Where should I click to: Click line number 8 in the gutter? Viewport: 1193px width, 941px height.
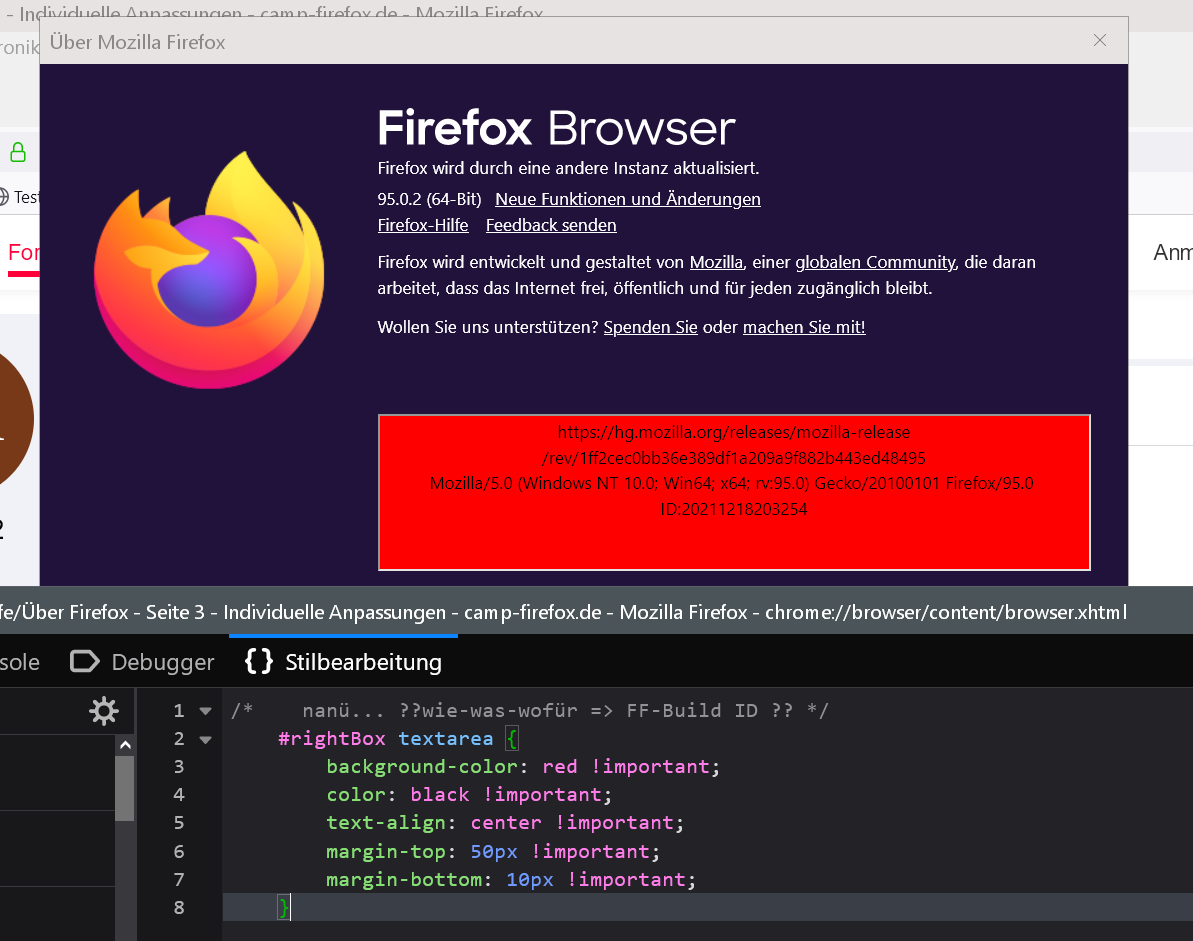coord(179,908)
